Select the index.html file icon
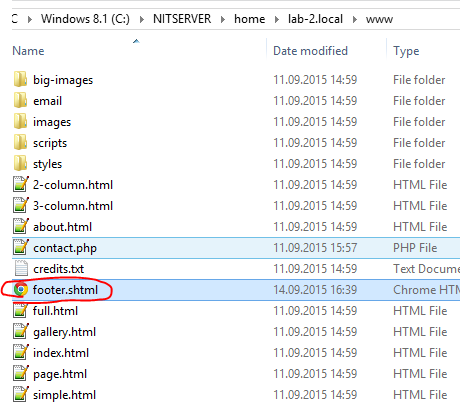 pyautogui.click(x=21, y=353)
